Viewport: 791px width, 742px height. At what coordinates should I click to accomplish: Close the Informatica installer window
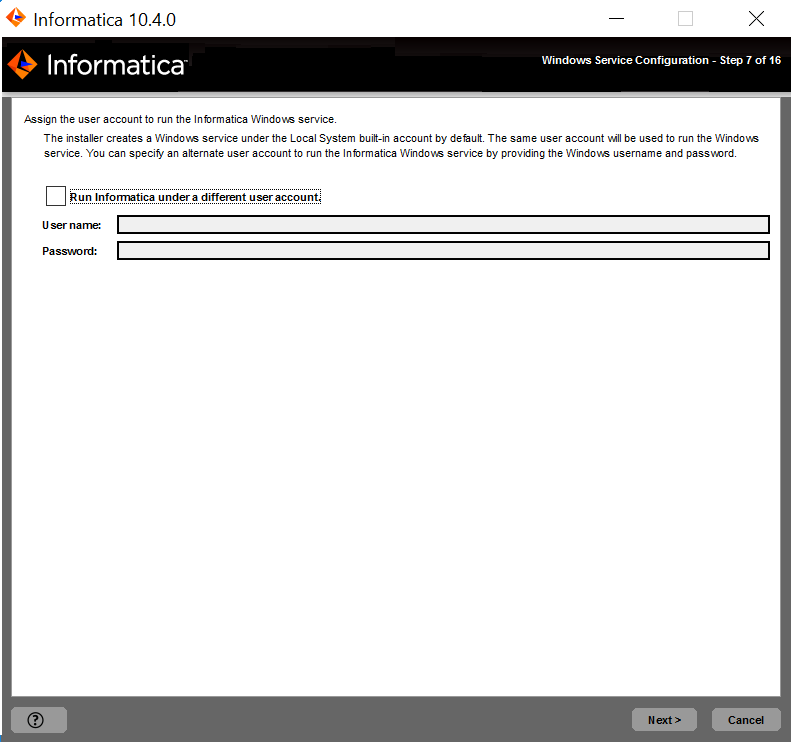[x=757, y=19]
